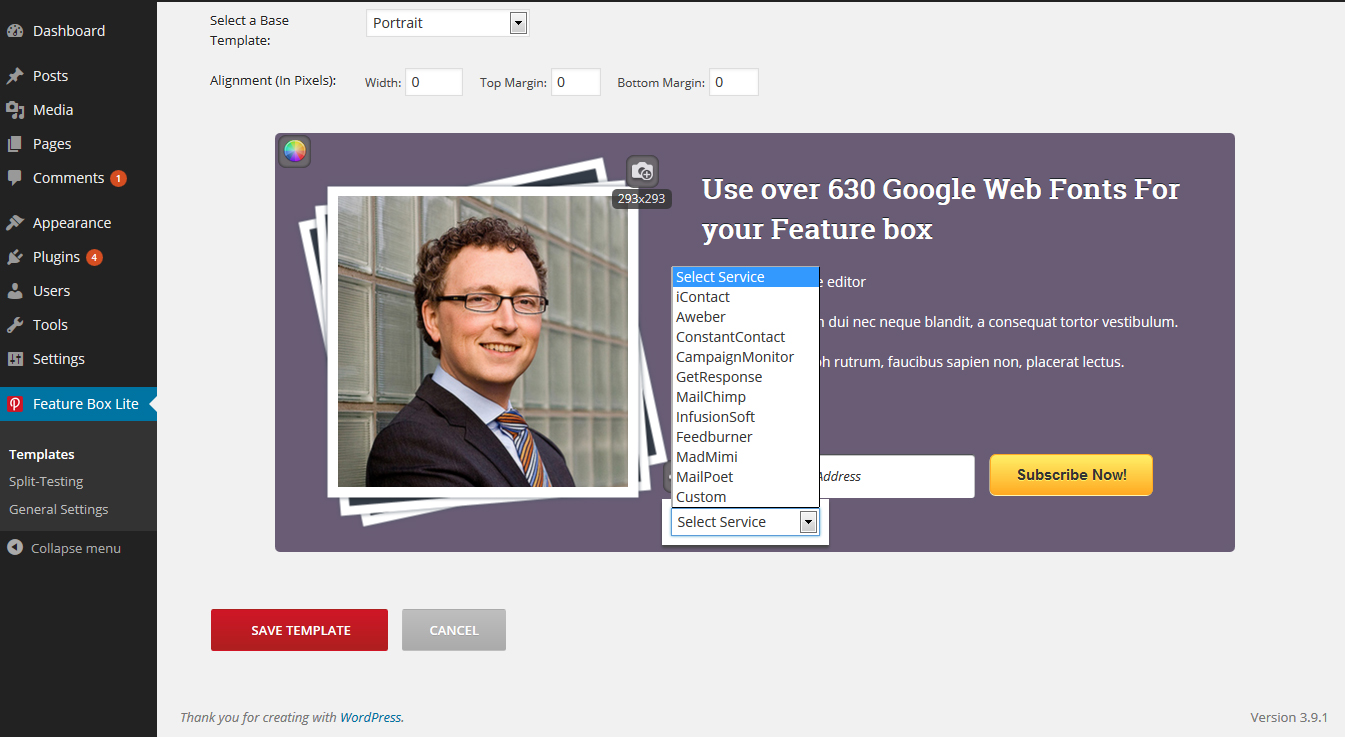The height and width of the screenshot is (740, 1345).
Task: Choose iContact from service list
Action: (745, 297)
